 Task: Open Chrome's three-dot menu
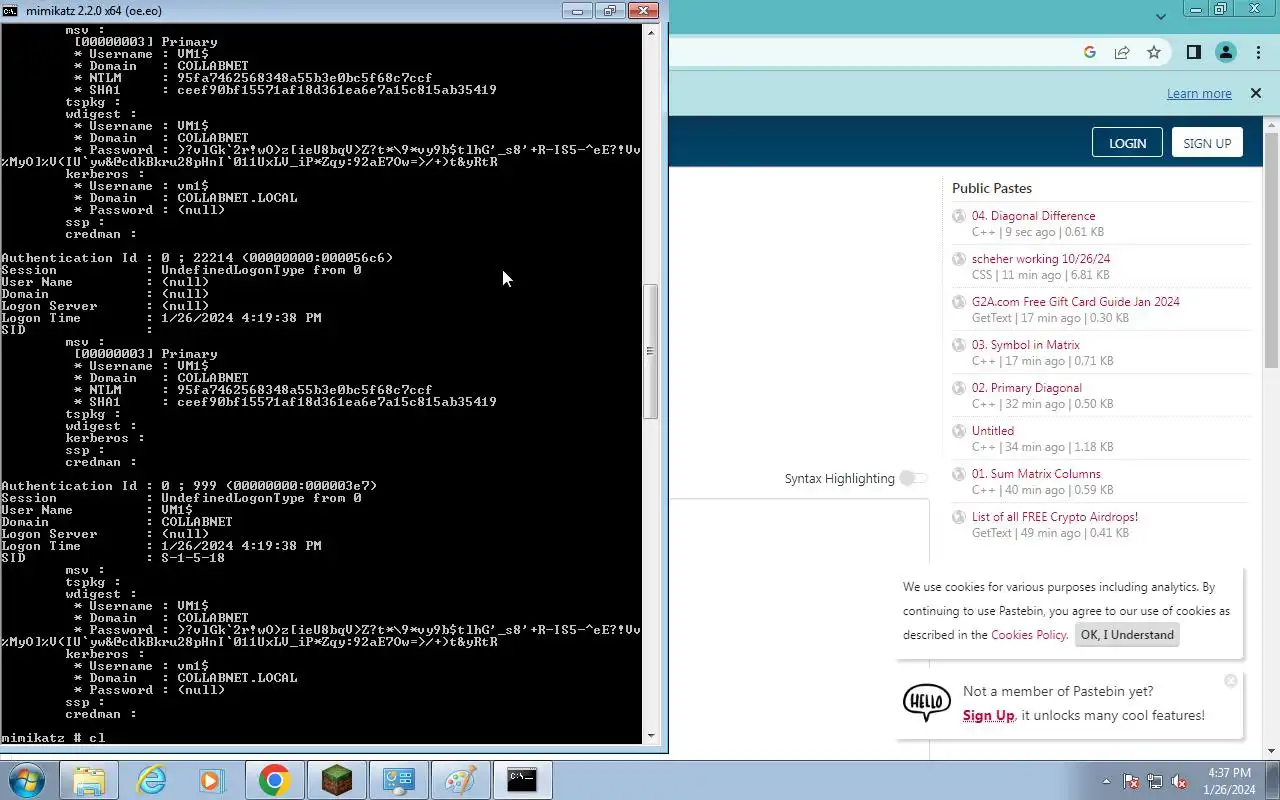(x=1257, y=53)
